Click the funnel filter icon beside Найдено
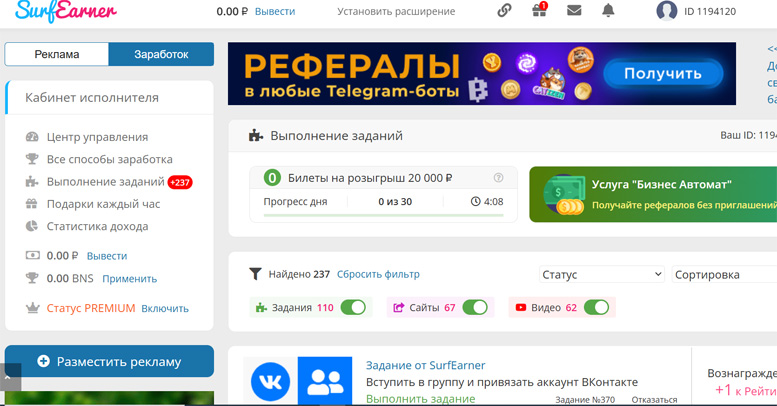Viewport: 777px width, 406px height. 255,274
